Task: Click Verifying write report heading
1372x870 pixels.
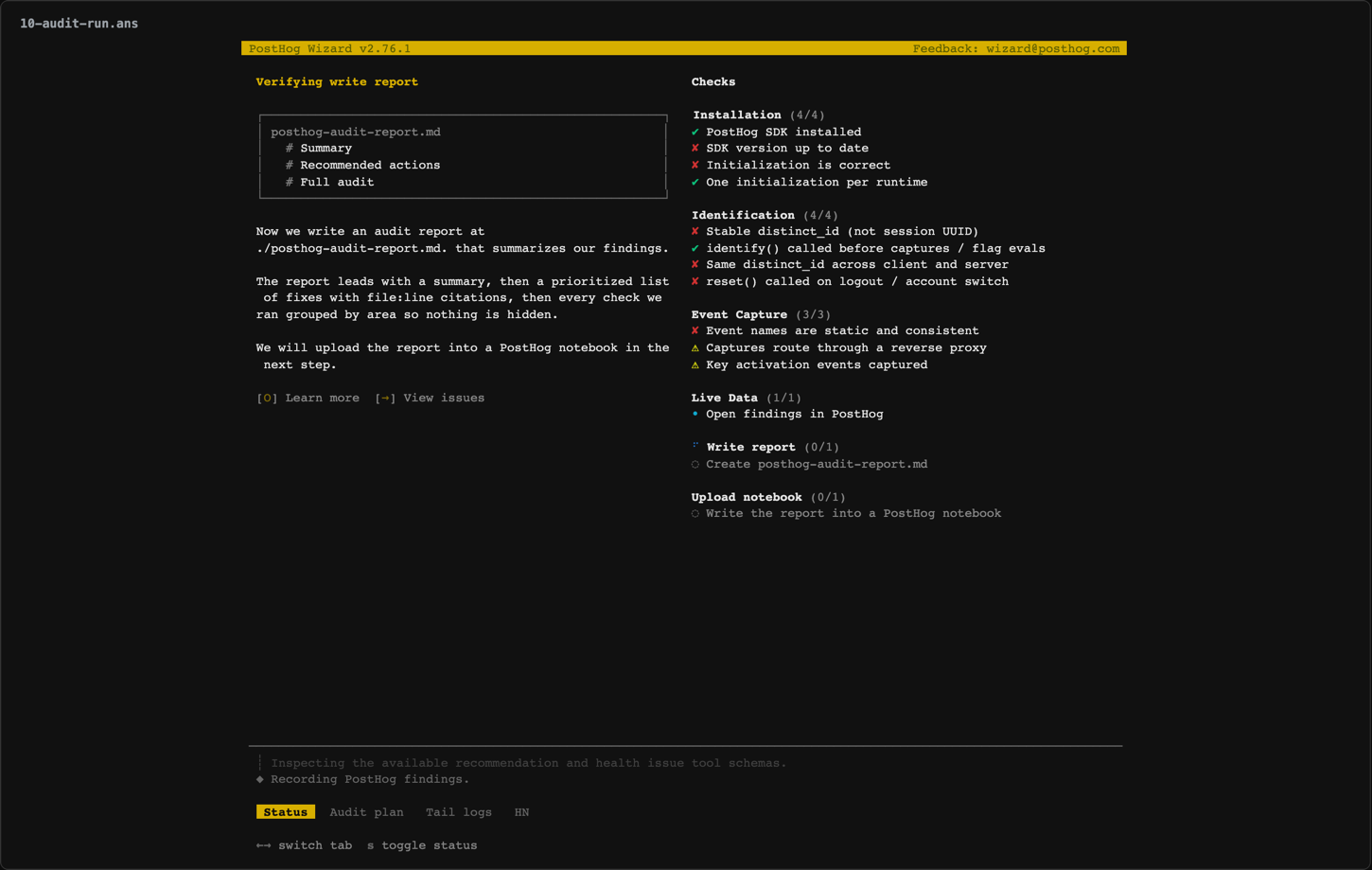Action: coord(337,81)
